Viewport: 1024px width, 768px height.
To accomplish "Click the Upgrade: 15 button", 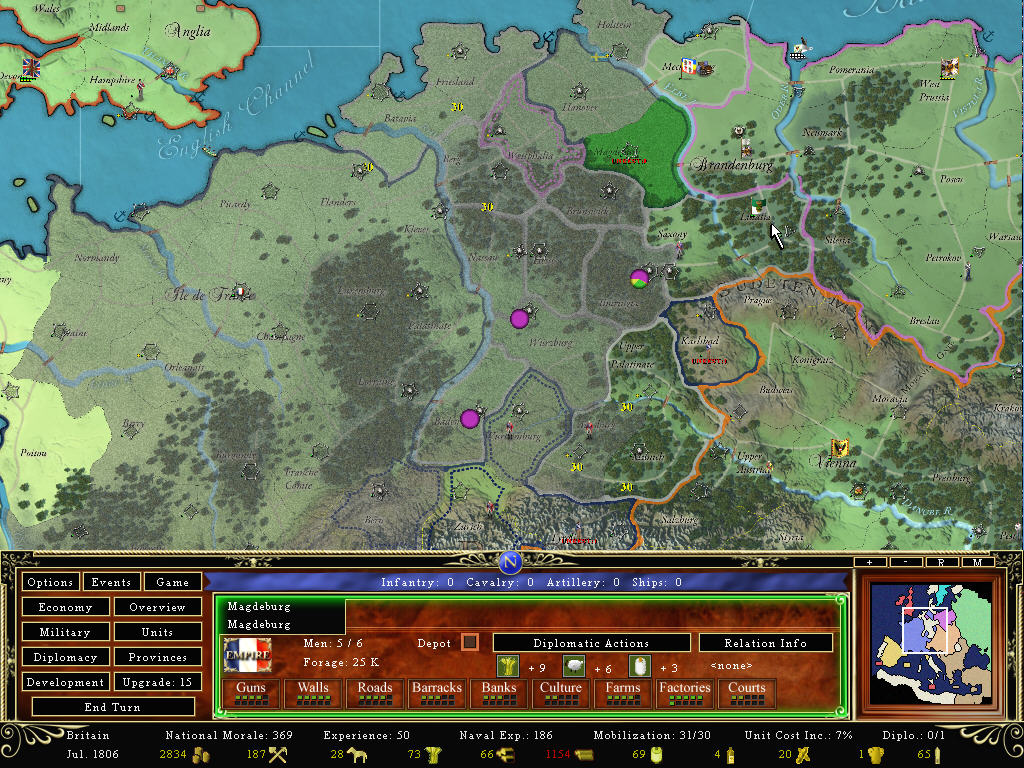I will pos(157,682).
